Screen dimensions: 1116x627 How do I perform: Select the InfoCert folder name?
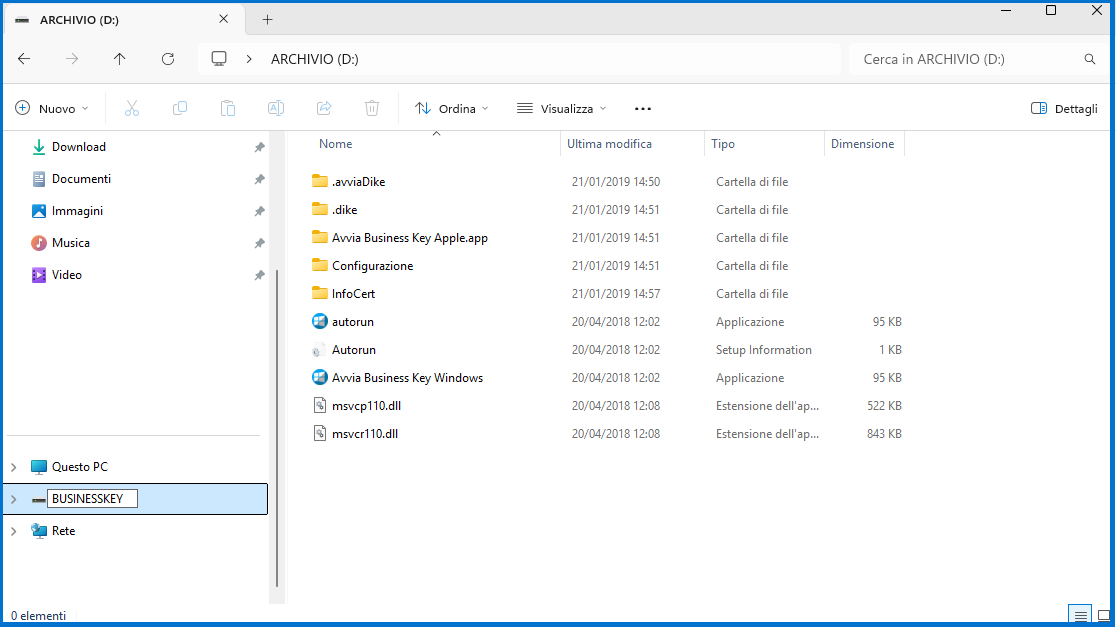coord(353,294)
